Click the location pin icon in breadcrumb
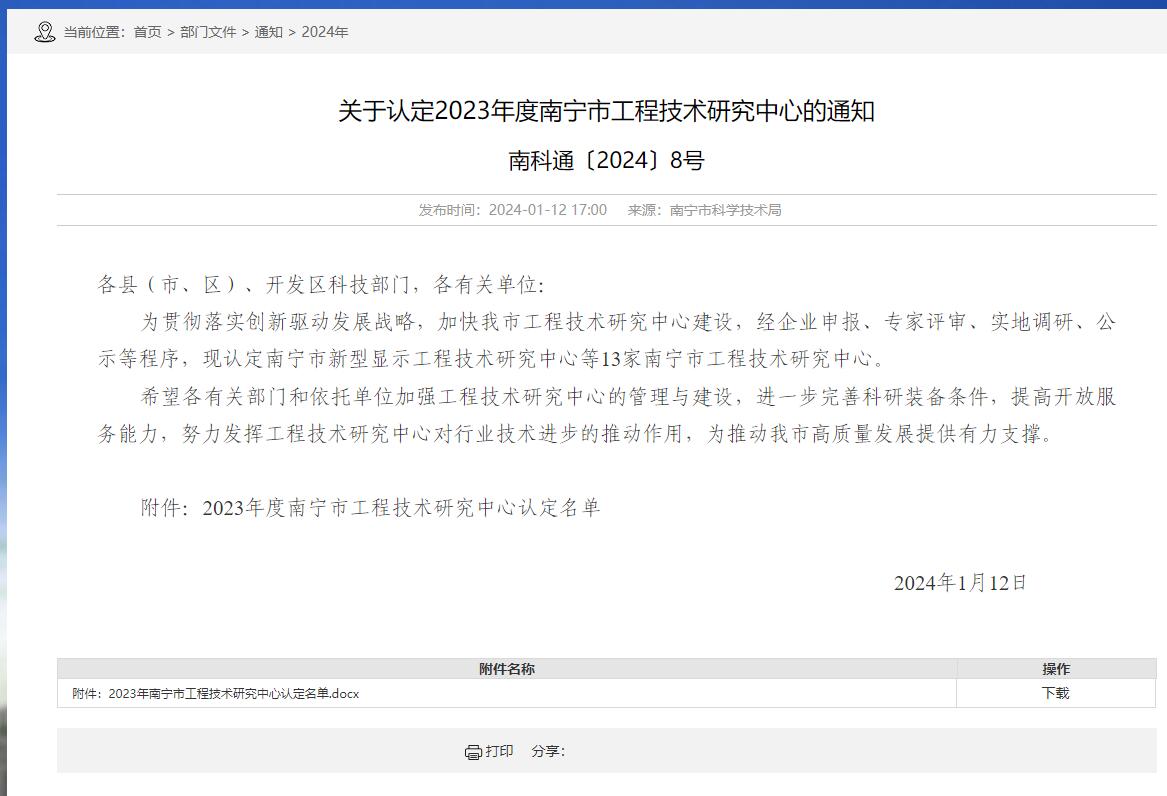This screenshot has height=796, width=1167. pyautogui.click(x=45, y=32)
